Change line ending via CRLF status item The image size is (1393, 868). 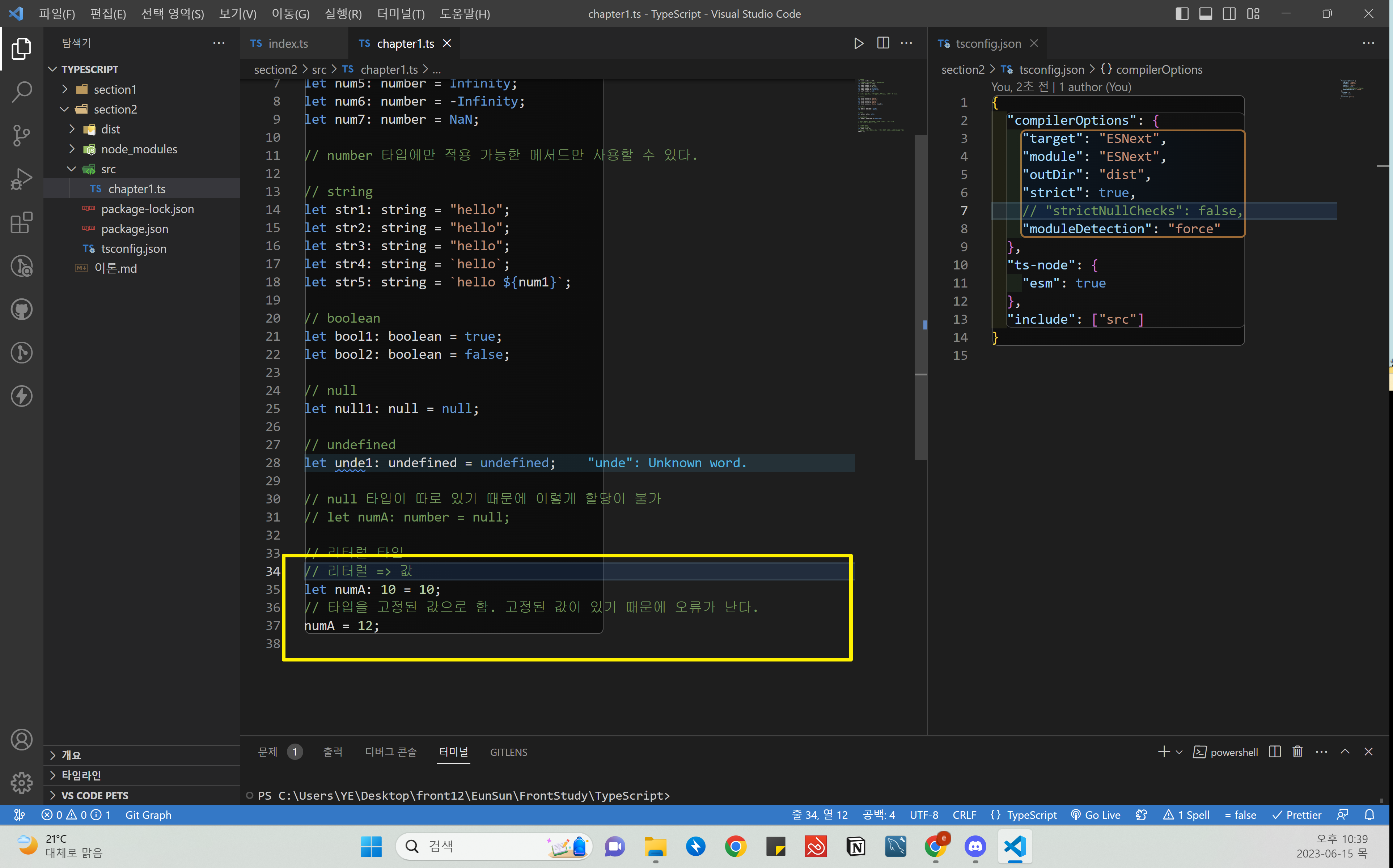964,814
